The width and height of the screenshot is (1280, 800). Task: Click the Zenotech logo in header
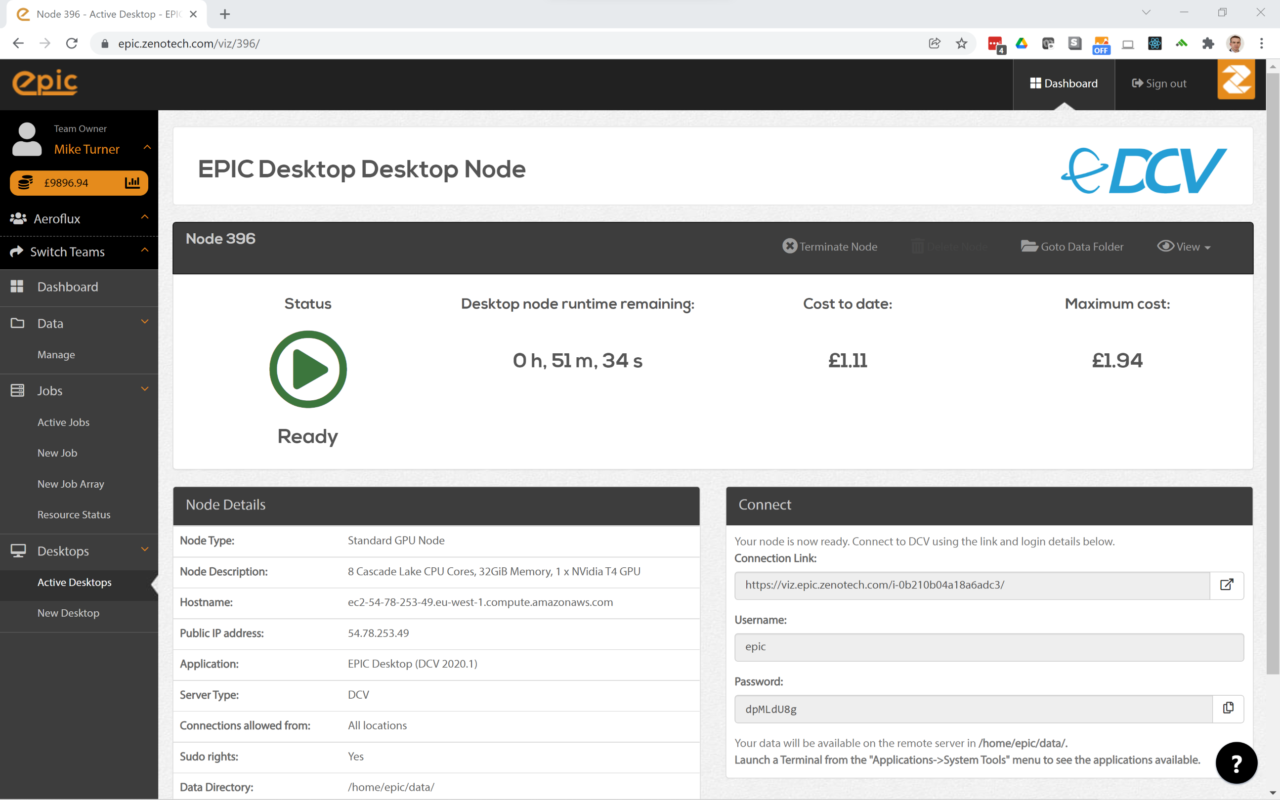[1236, 81]
